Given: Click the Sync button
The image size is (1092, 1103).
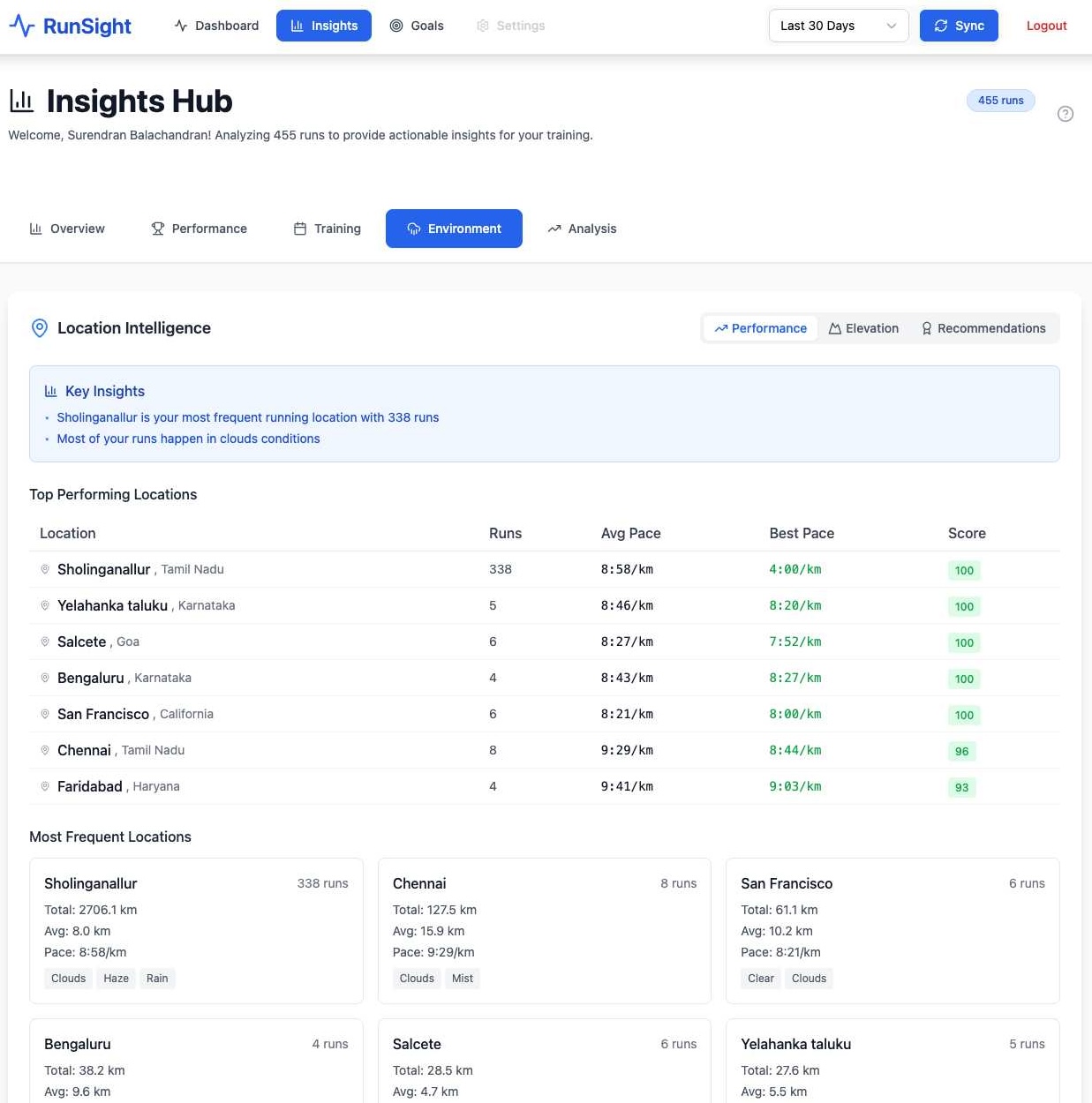Looking at the screenshot, I should click(x=959, y=26).
